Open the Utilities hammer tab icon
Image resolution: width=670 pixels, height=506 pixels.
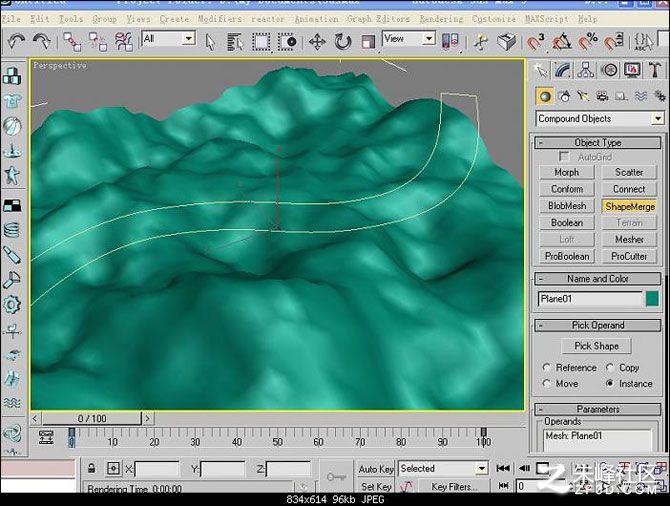pyautogui.click(x=655, y=70)
